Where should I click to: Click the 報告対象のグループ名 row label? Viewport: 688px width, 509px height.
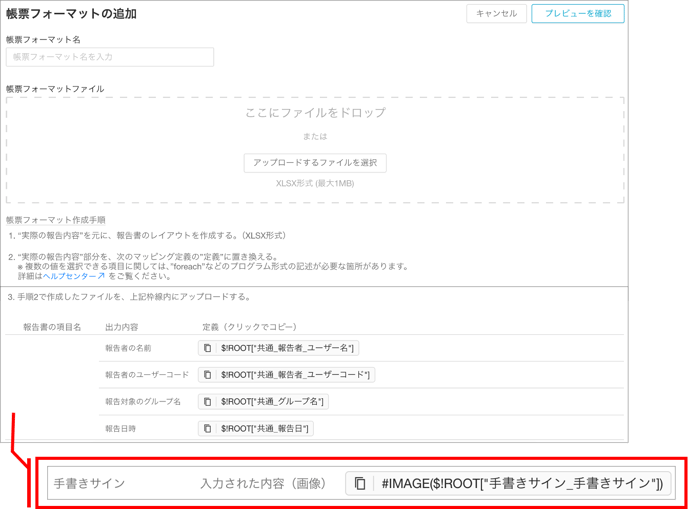(143, 401)
